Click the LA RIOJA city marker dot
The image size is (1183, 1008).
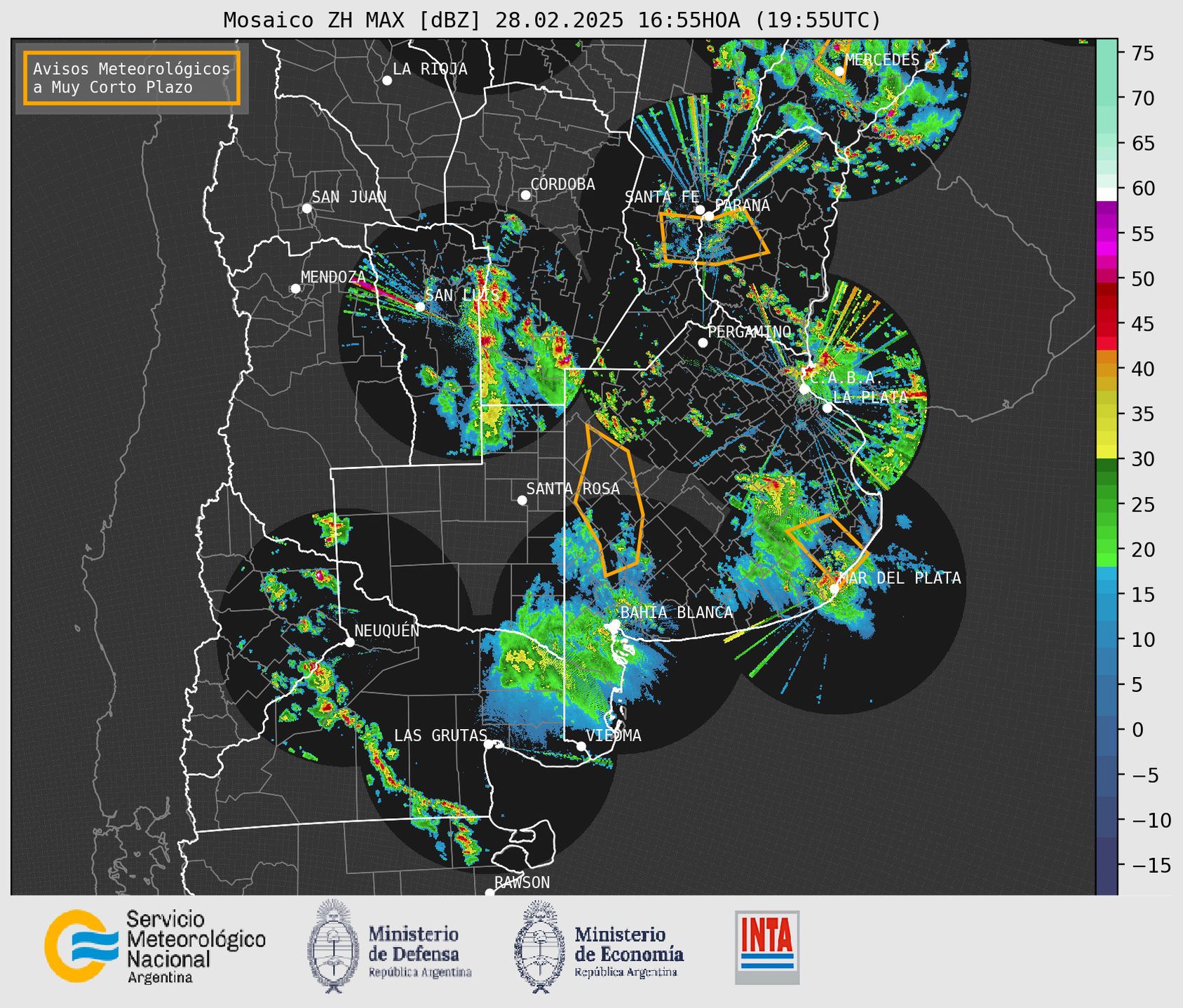[387, 81]
